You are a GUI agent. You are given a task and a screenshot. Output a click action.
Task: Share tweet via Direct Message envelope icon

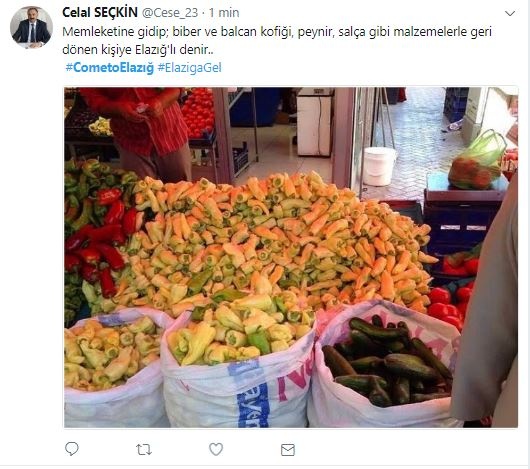288,450
